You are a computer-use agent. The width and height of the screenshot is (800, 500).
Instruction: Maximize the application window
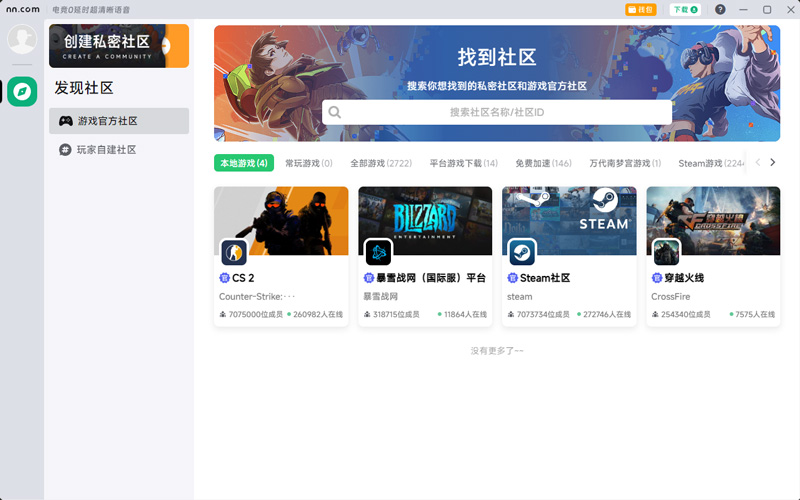767,9
